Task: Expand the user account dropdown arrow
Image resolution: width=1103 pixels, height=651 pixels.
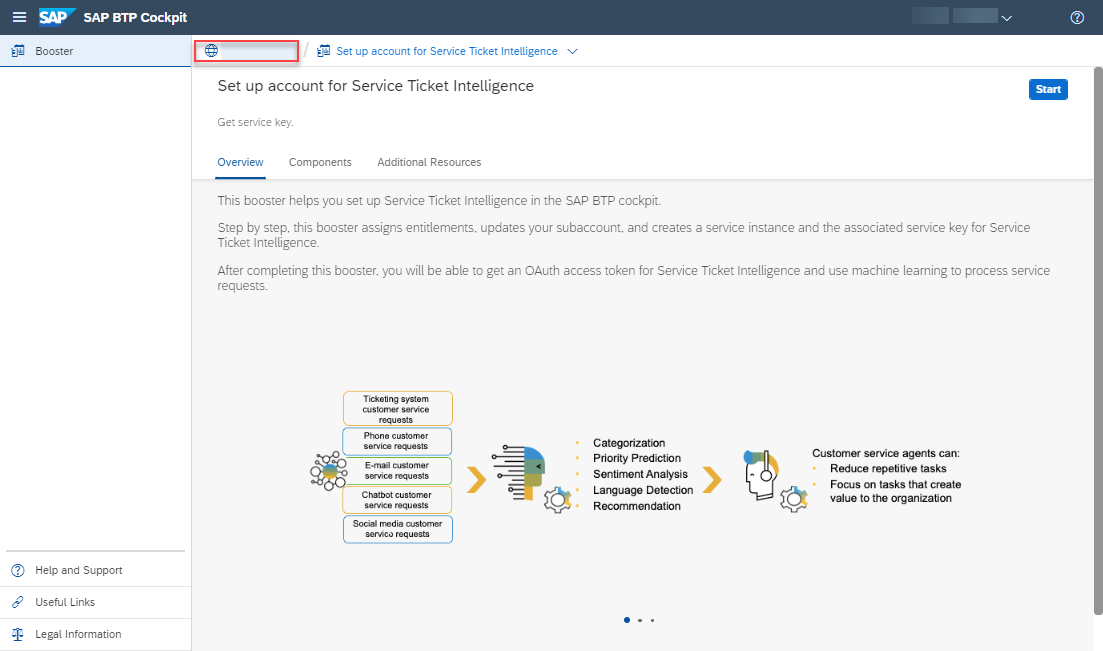Action: (x=1007, y=18)
